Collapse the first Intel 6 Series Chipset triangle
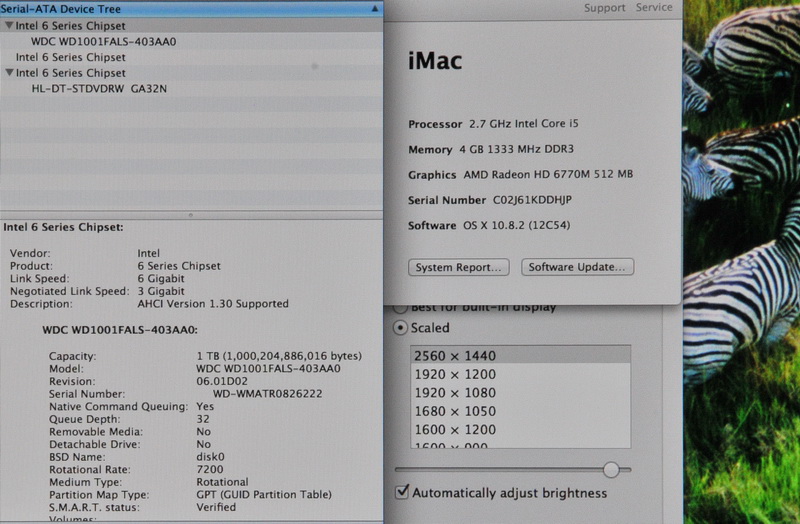800x524 pixels. click(x=9, y=26)
